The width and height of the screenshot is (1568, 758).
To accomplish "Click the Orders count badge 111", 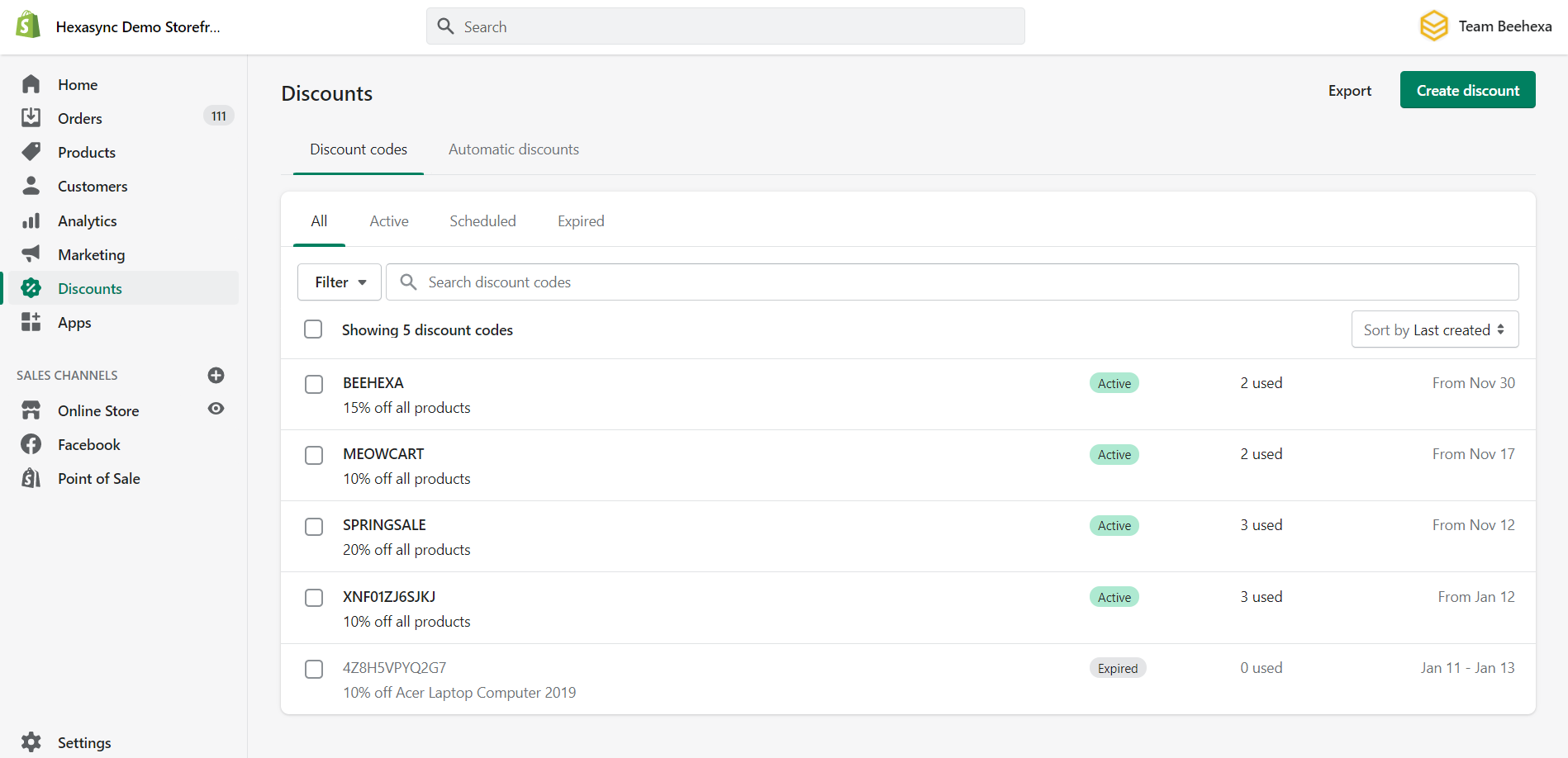I will [x=219, y=116].
